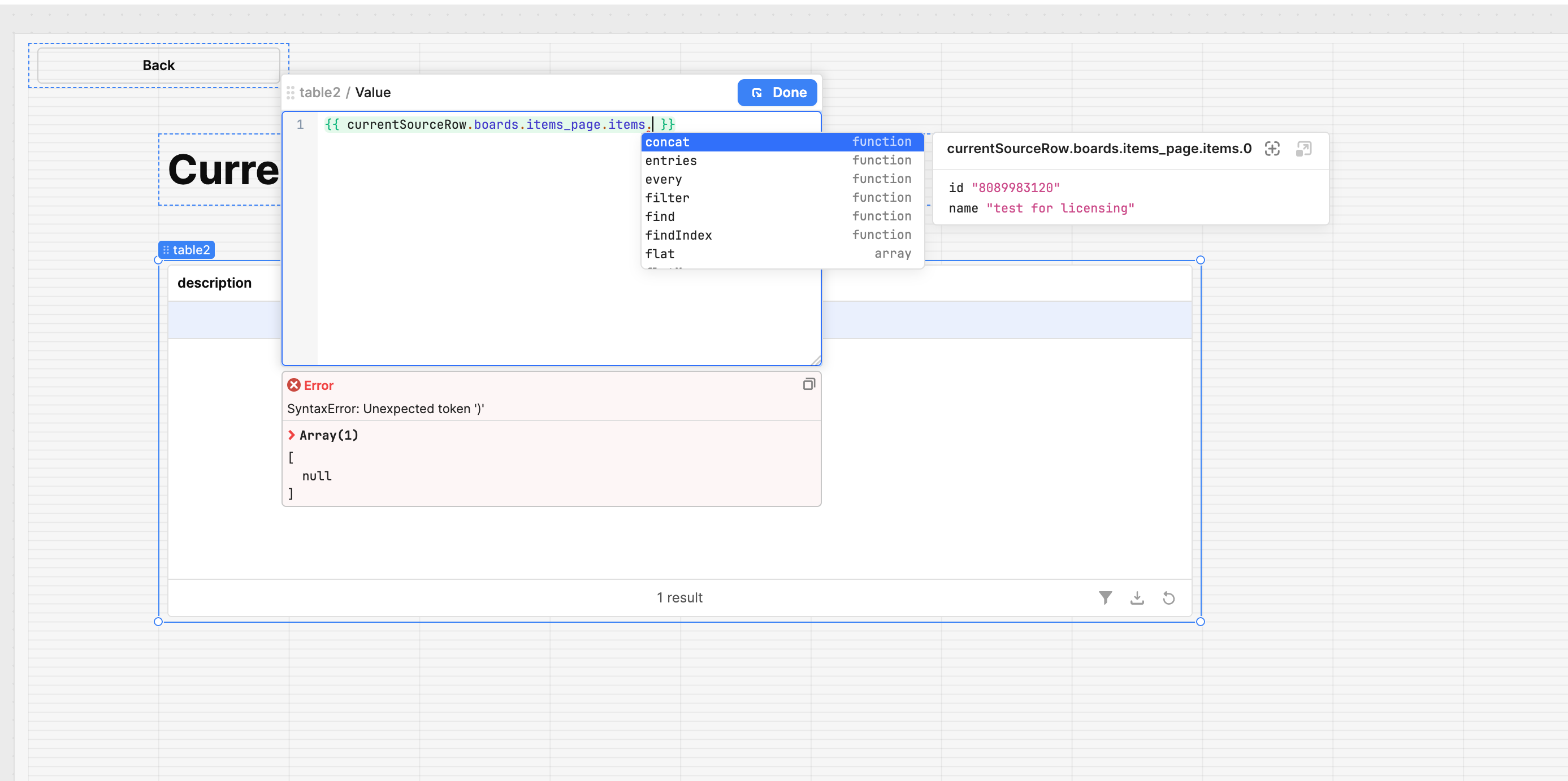The height and width of the screenshot is (781, 1568).
Task: Select the highlighted first table row
Action: (679, 320)
